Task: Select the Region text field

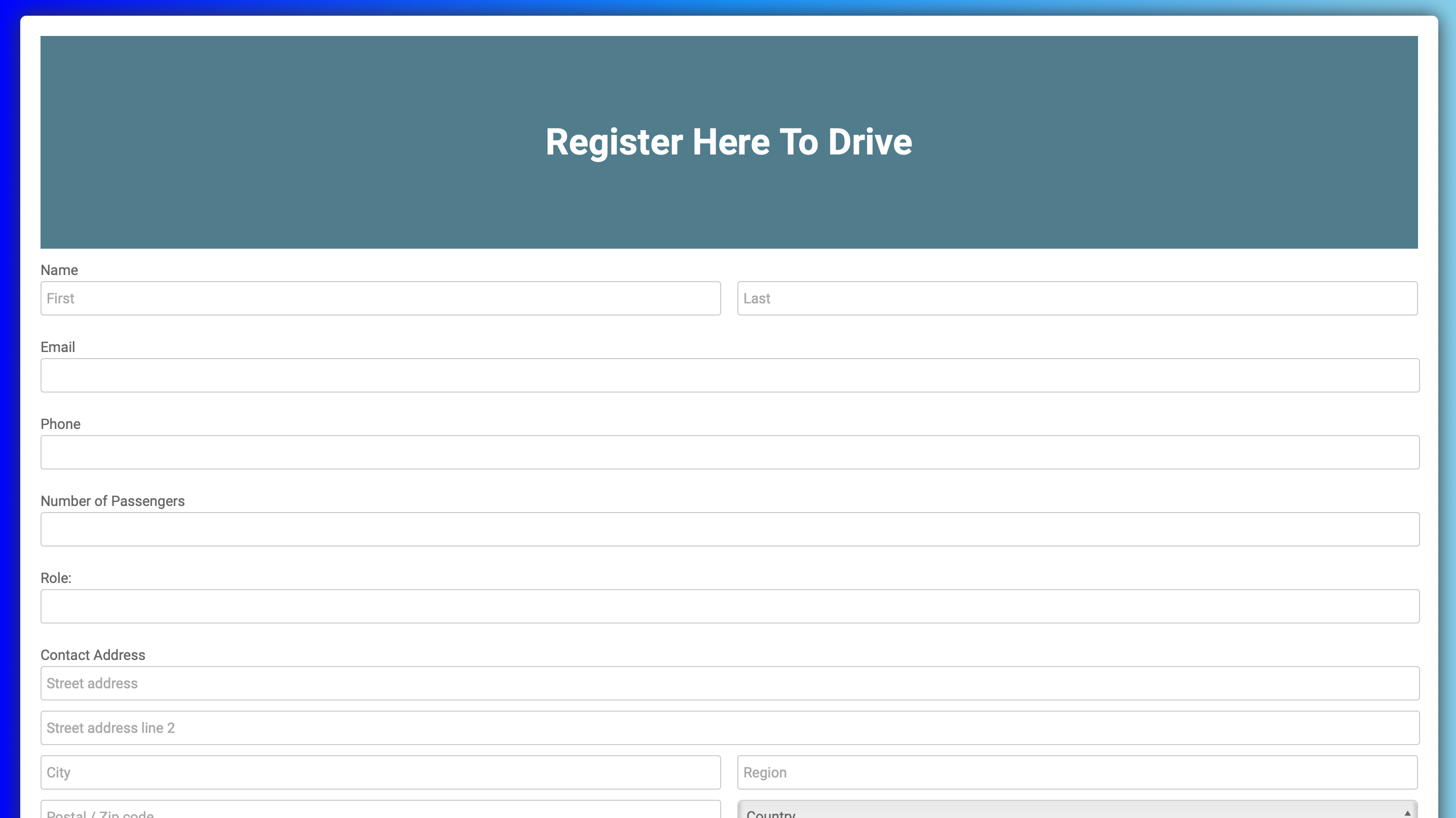Action: tap(1077, 771)
